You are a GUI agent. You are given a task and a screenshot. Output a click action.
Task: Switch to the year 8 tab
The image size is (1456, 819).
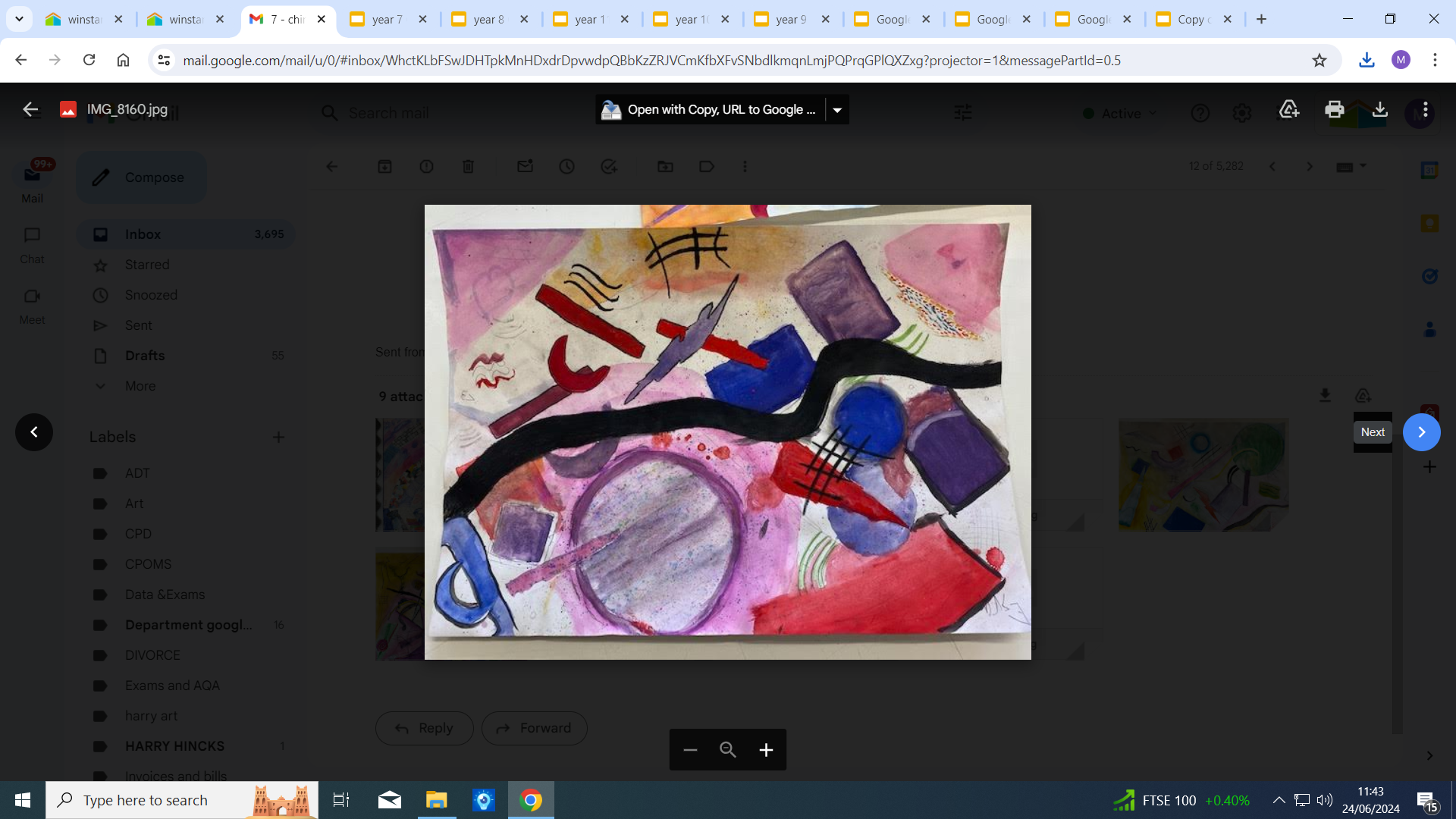pyautogui.click(x=489, y=19)
